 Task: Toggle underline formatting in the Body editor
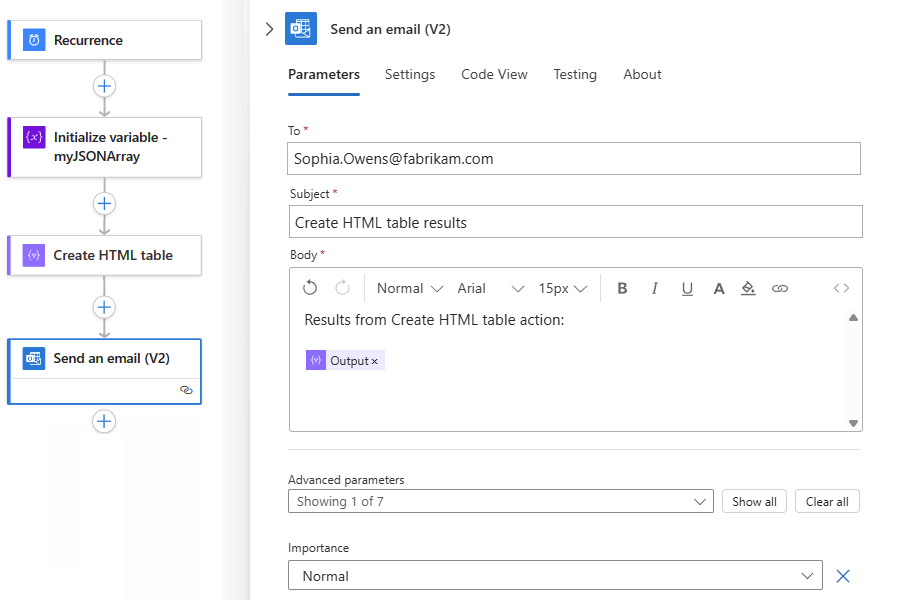(x=687, y=288)
